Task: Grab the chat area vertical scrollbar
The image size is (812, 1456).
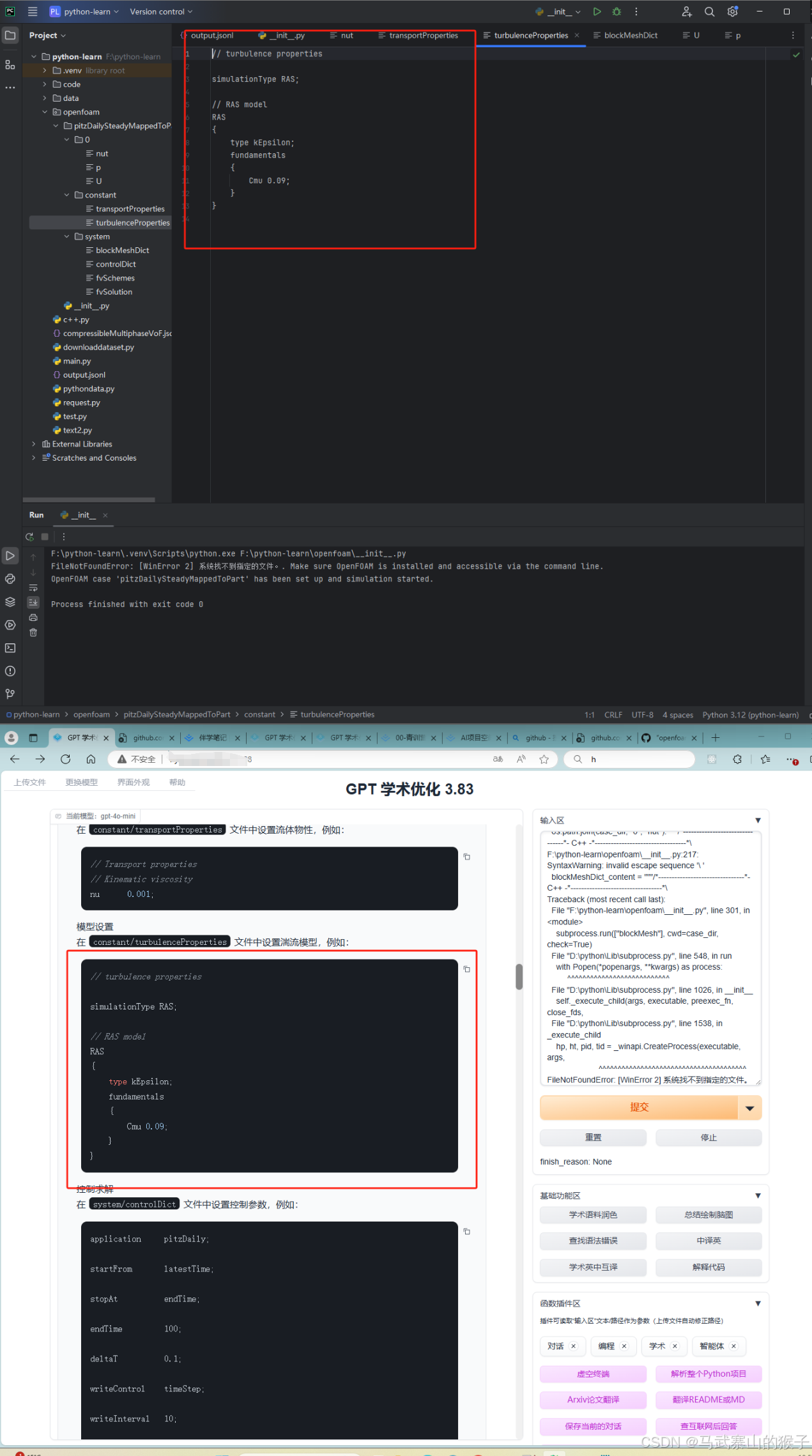Action: [x=519, y=977]
